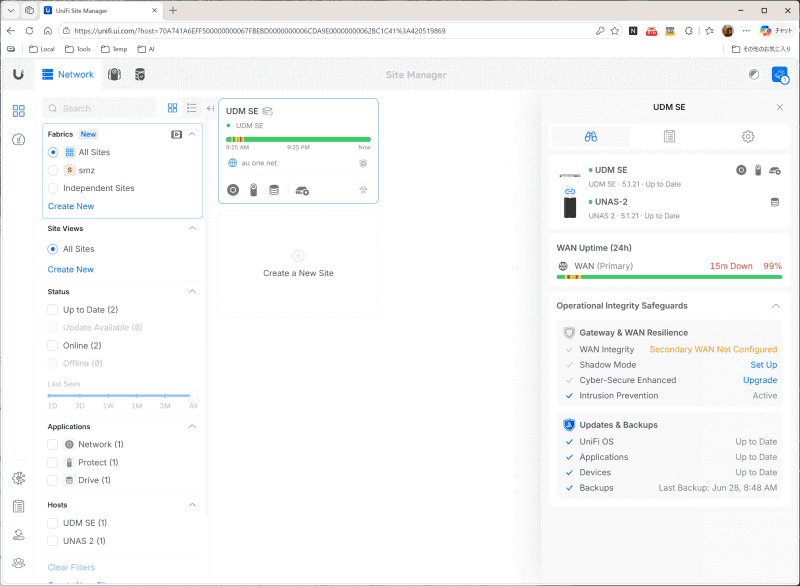The height and width of the screenshot is (586, 800).
Task: Open the Tools bookmarks folder
Action: click(78, 49)
